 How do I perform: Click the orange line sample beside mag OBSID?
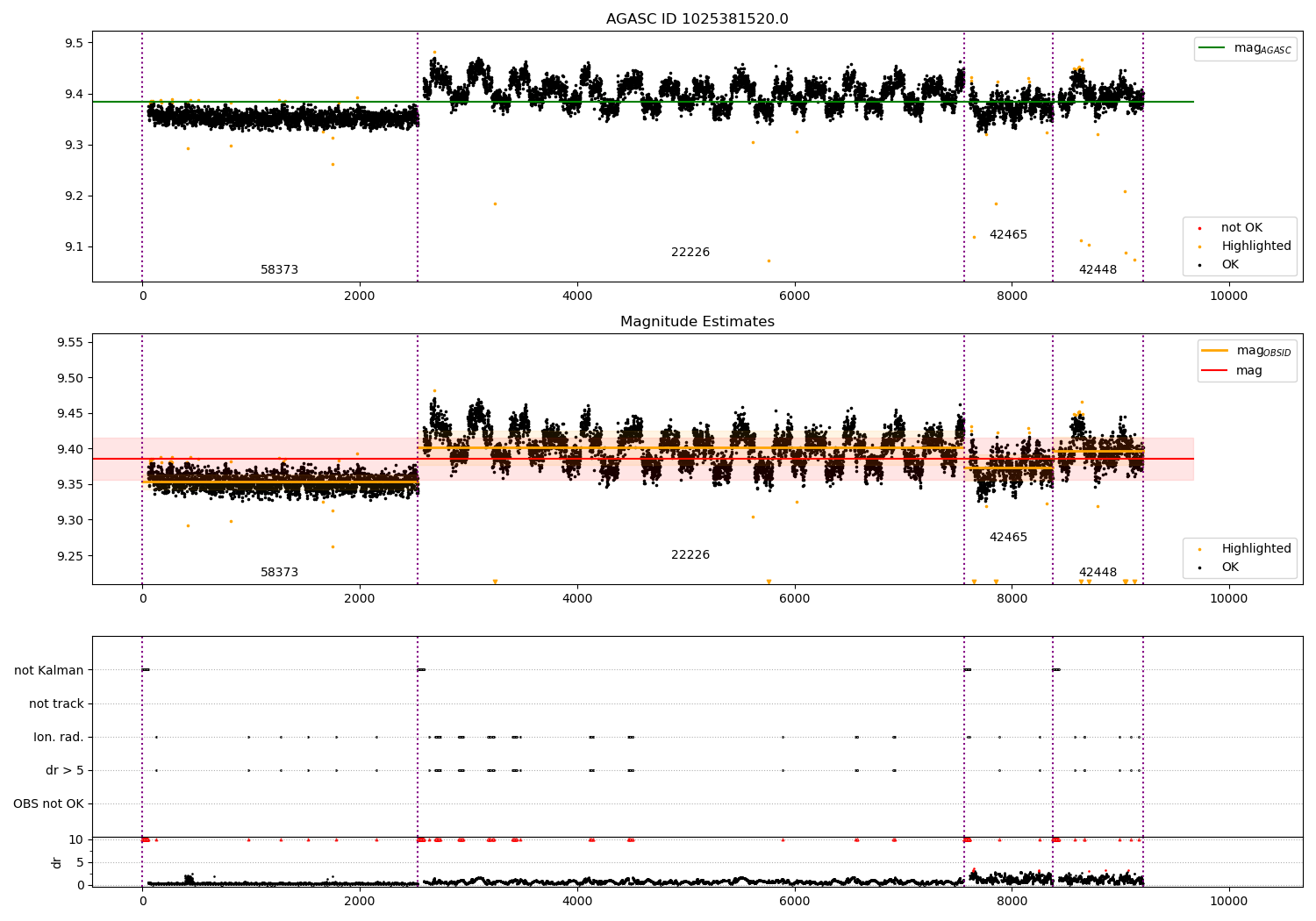1215,351
